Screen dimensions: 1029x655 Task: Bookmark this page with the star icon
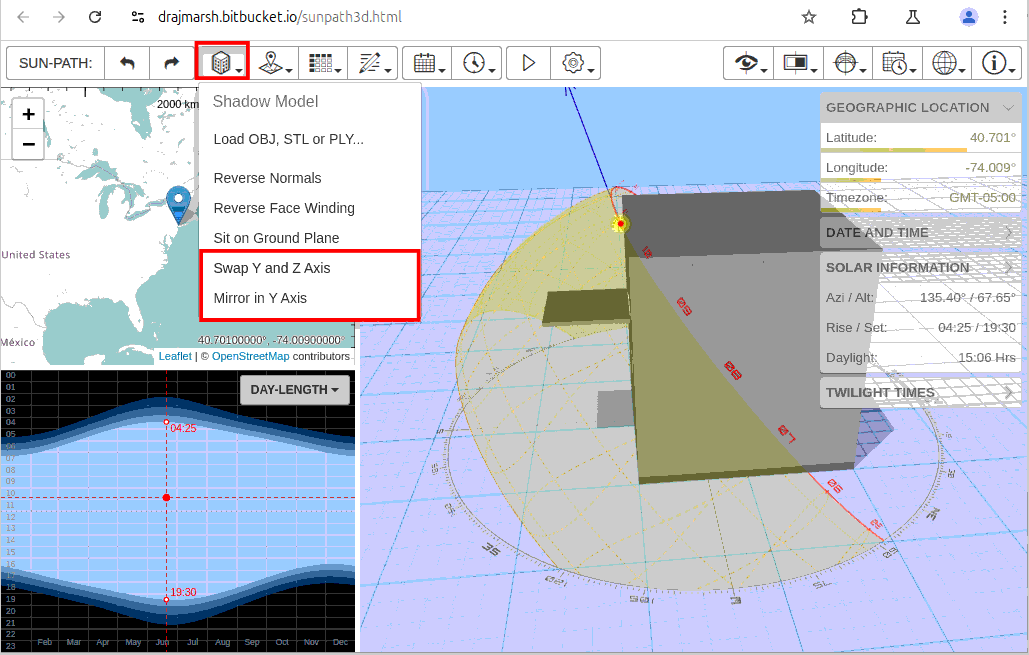[x=809, y=17]
